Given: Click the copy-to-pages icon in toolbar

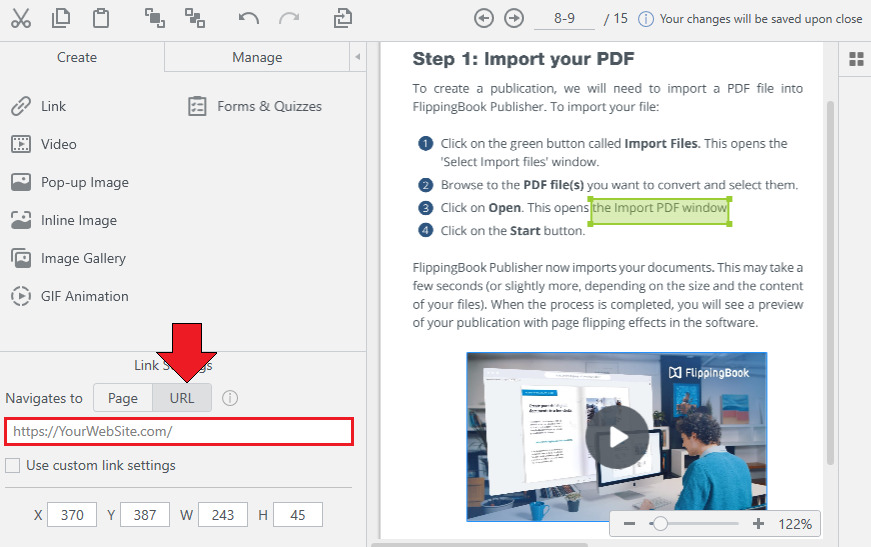Looking at the screenshot, I should pyautogui.click(x=343, y=18).
